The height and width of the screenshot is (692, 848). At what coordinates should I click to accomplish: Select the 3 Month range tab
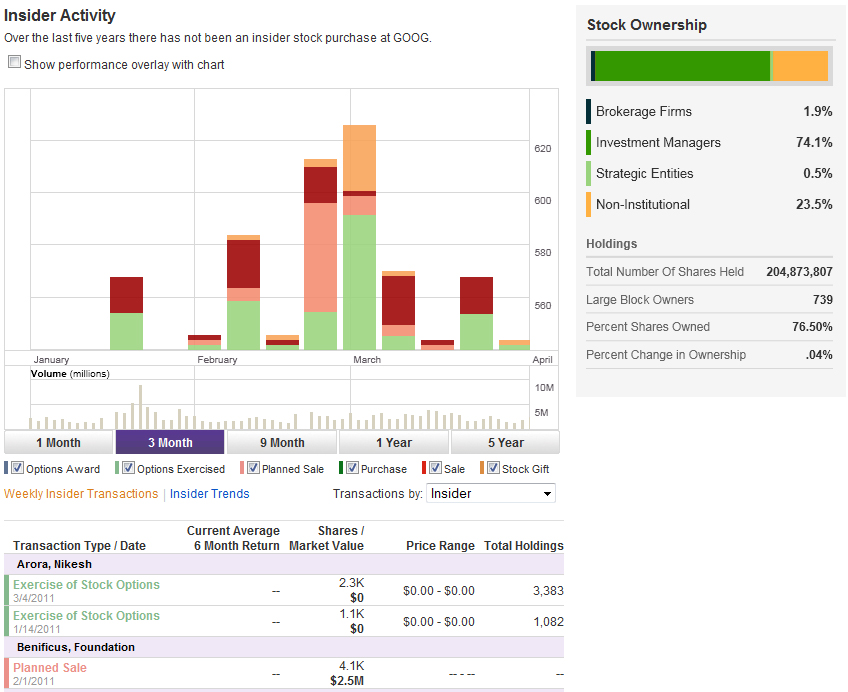point(170,442)
